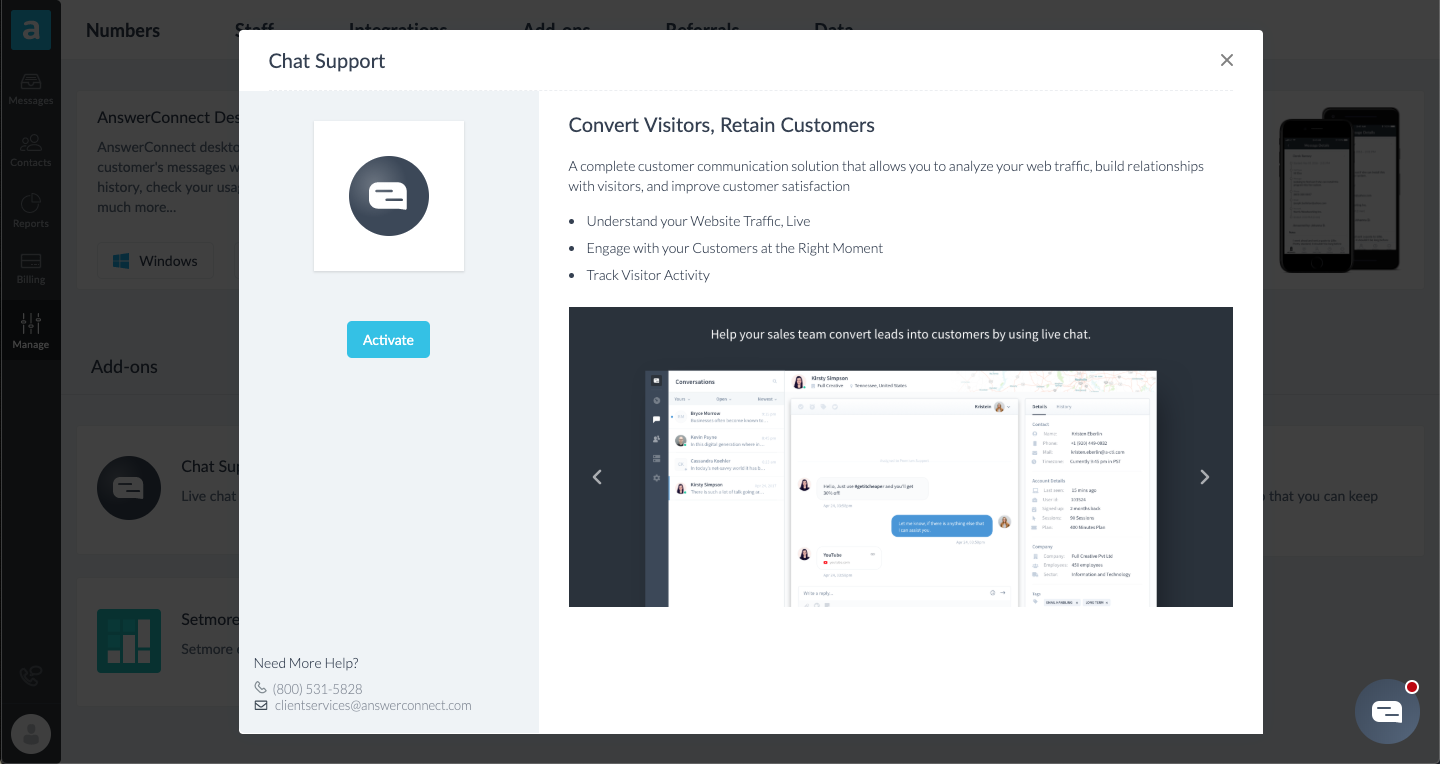This screenshot has height=764, width=1440.
Task: Open the user profile avatar
Action: pyautogui.click(x=31, y=735)
